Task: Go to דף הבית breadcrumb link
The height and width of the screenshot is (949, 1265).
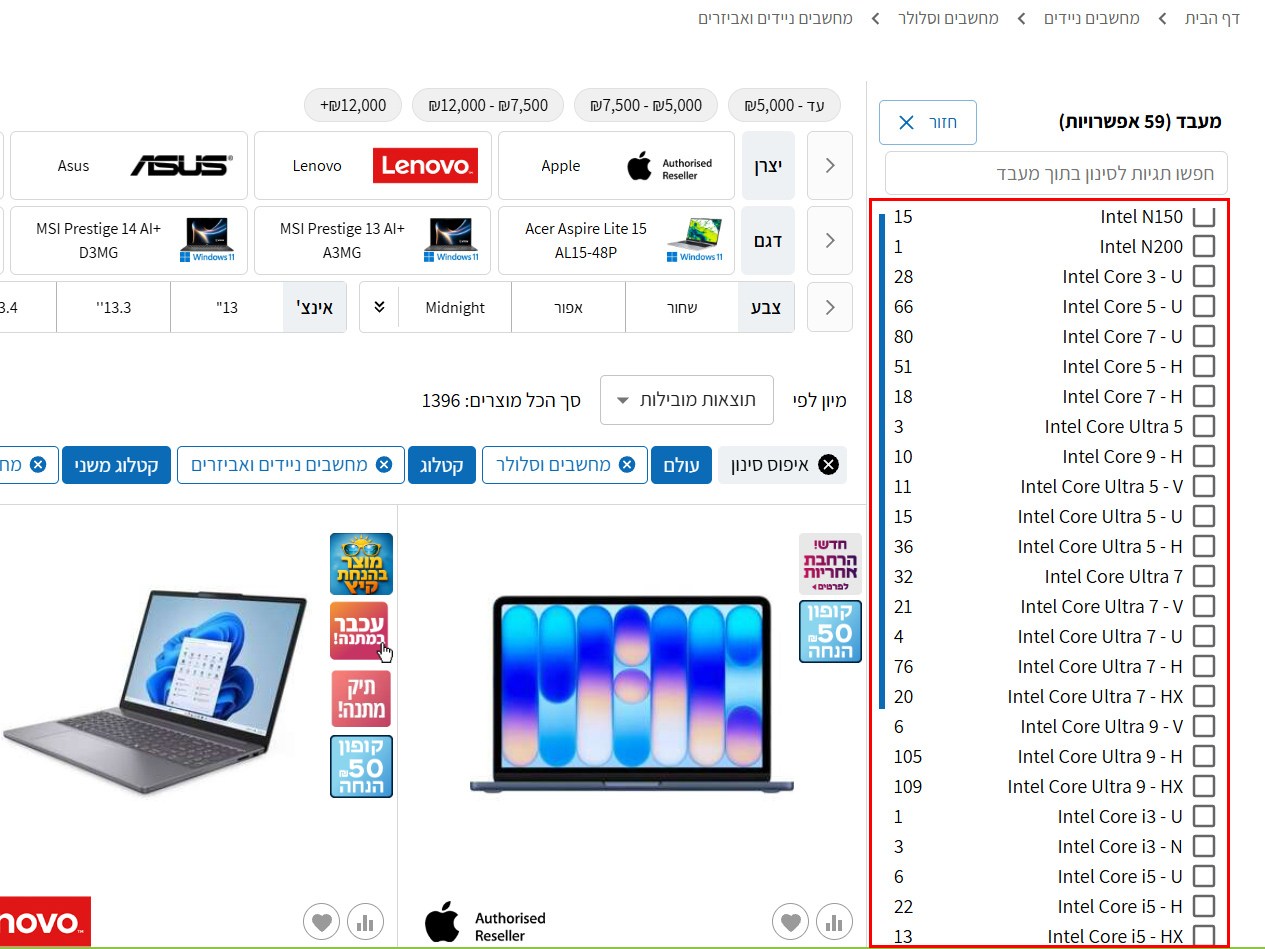Action: 1212,18
